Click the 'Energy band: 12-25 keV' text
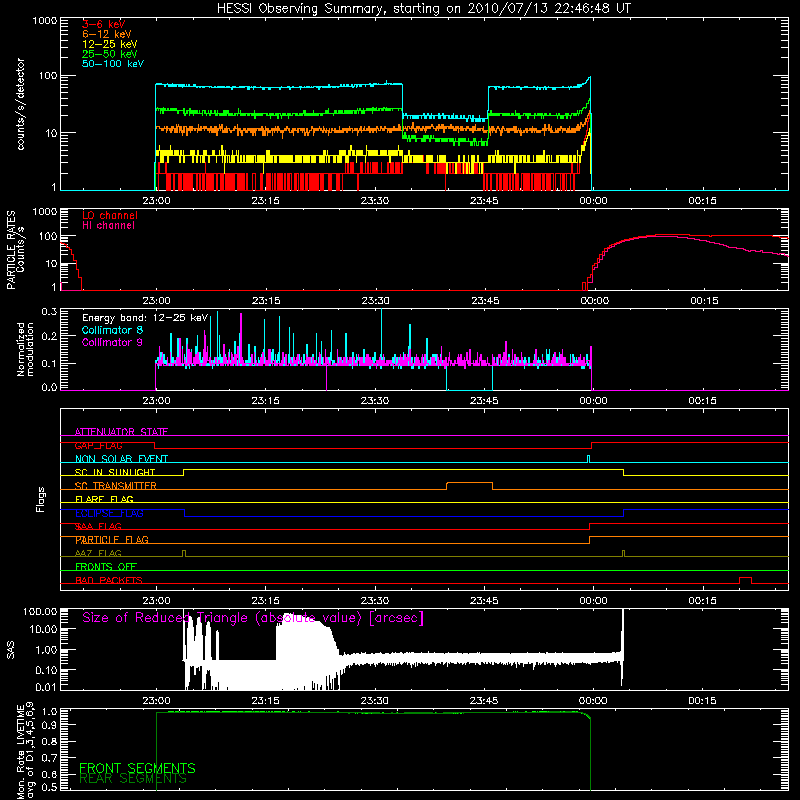The width and height of the screenshot is (800, 800). click(x=145, y=318)
